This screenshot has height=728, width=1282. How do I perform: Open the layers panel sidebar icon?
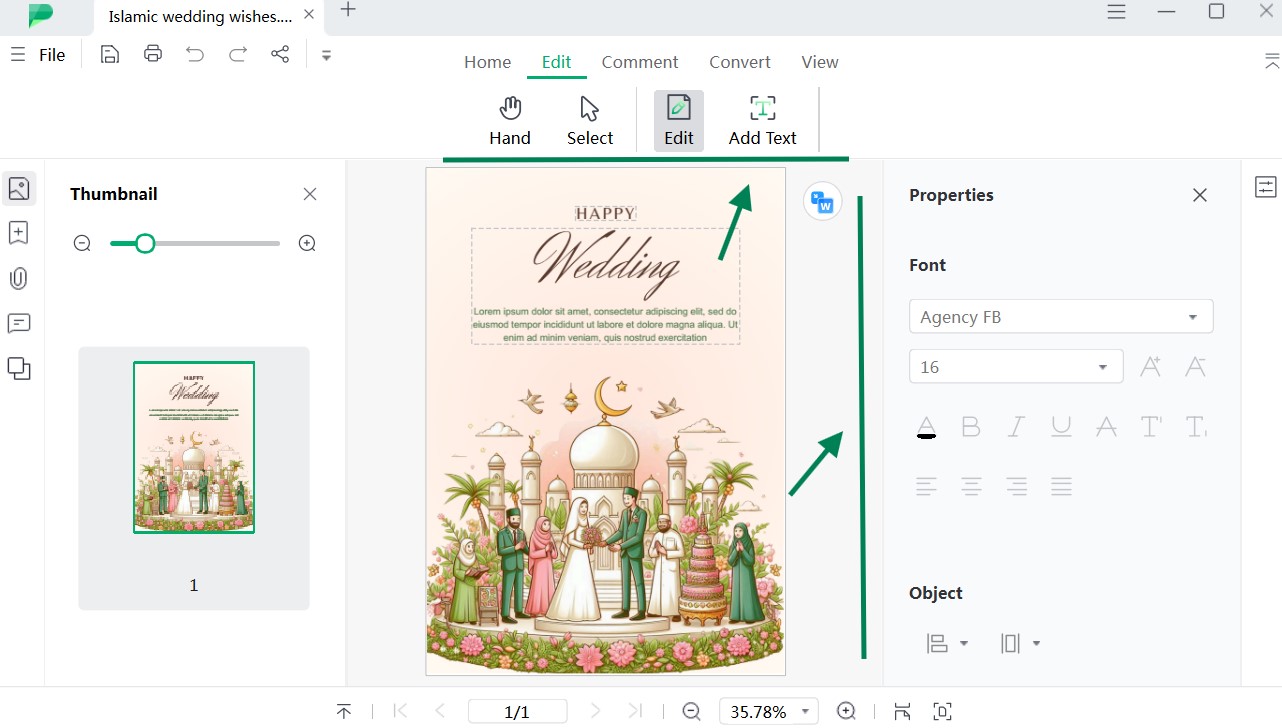19,369
